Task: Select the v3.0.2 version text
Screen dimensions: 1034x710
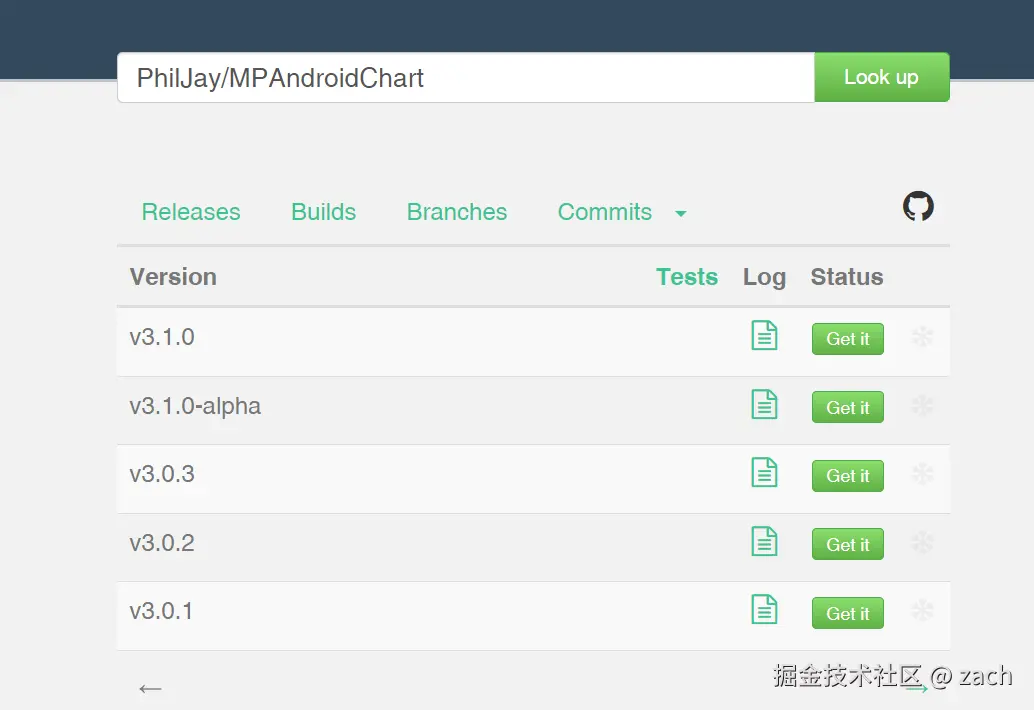Action: pos(162,543)
